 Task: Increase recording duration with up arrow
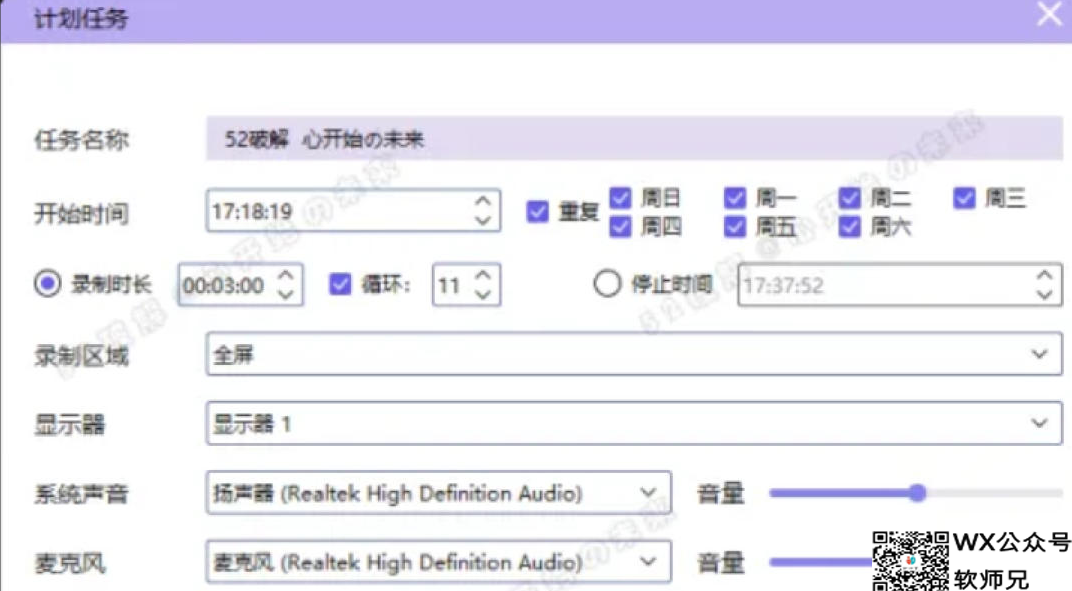pyautogui.click(x=285, y=276)
